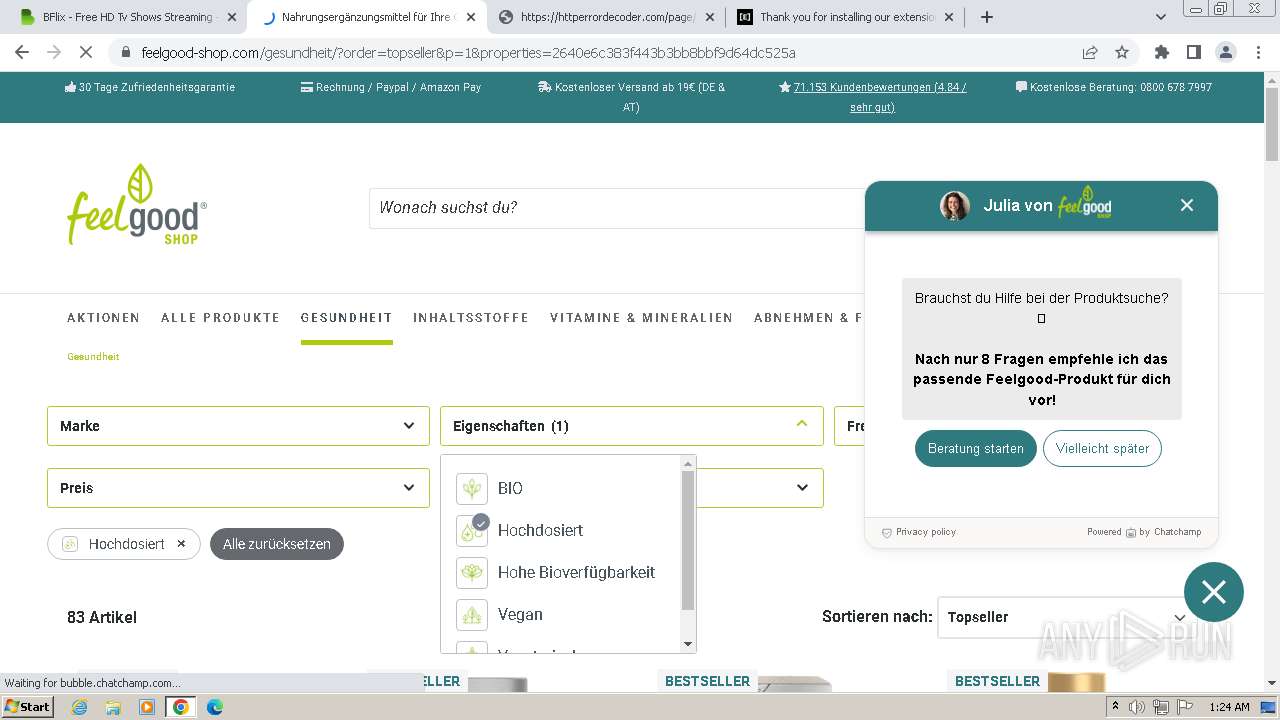Viewport: 1280px width, 720px height.
Task: Open Chrome's three-dot menu
Action: coord(1257,52)
